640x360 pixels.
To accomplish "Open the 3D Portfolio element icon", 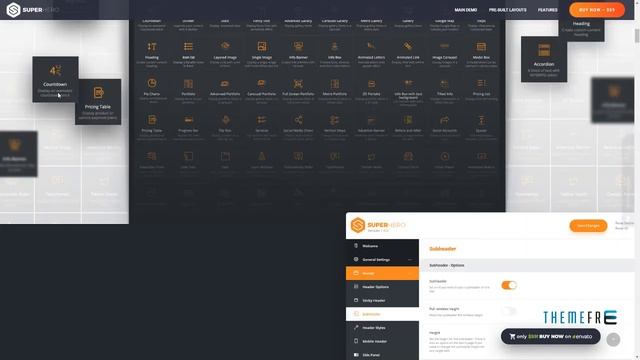I will (x=371, y=83).
